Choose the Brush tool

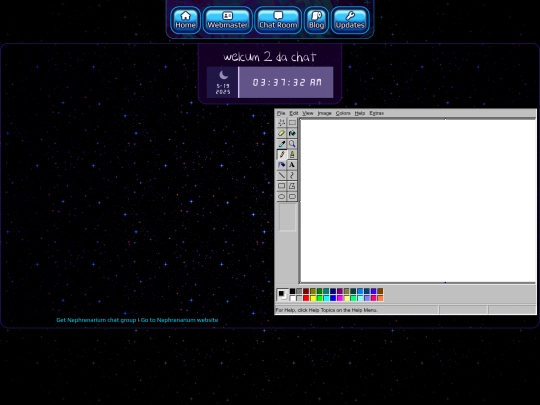point(292,154)
